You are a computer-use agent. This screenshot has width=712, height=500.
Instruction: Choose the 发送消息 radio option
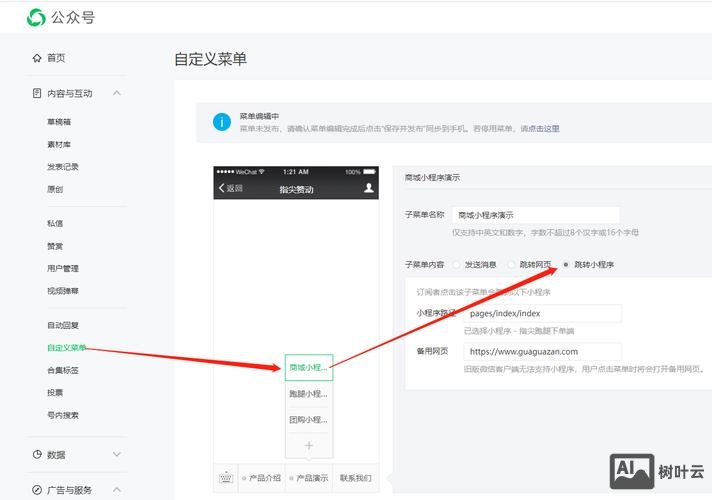pos(456,264)
